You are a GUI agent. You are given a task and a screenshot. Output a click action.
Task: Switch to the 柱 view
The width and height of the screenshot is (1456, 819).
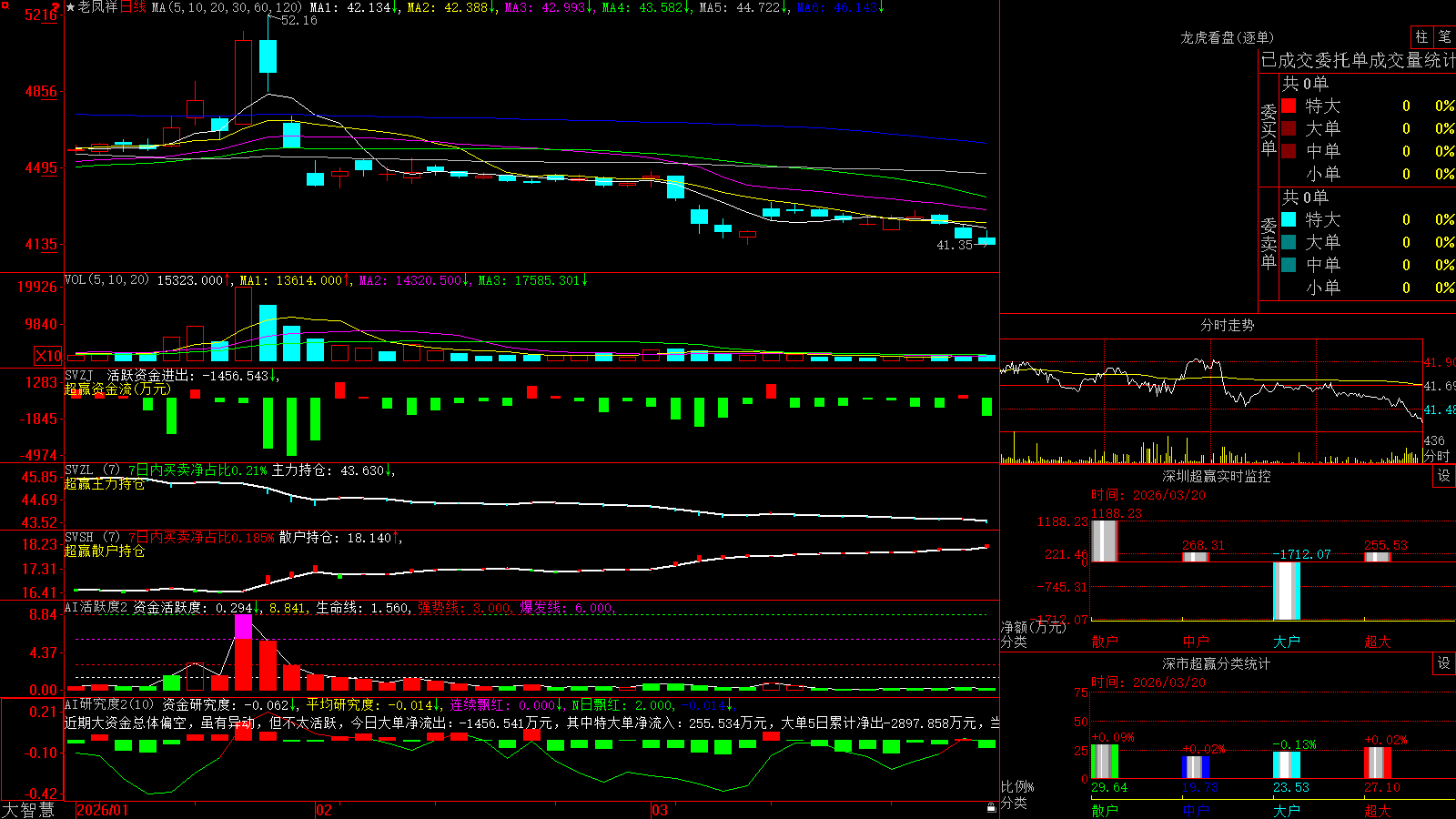click(x=1421, y=36)
